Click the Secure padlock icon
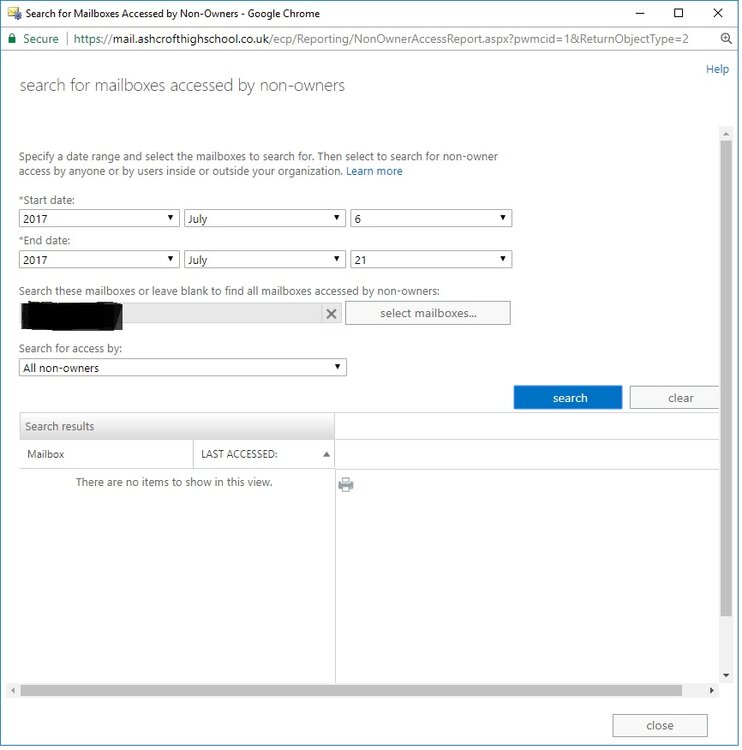This screenshot has width=742, height=750. click(12, 39)
